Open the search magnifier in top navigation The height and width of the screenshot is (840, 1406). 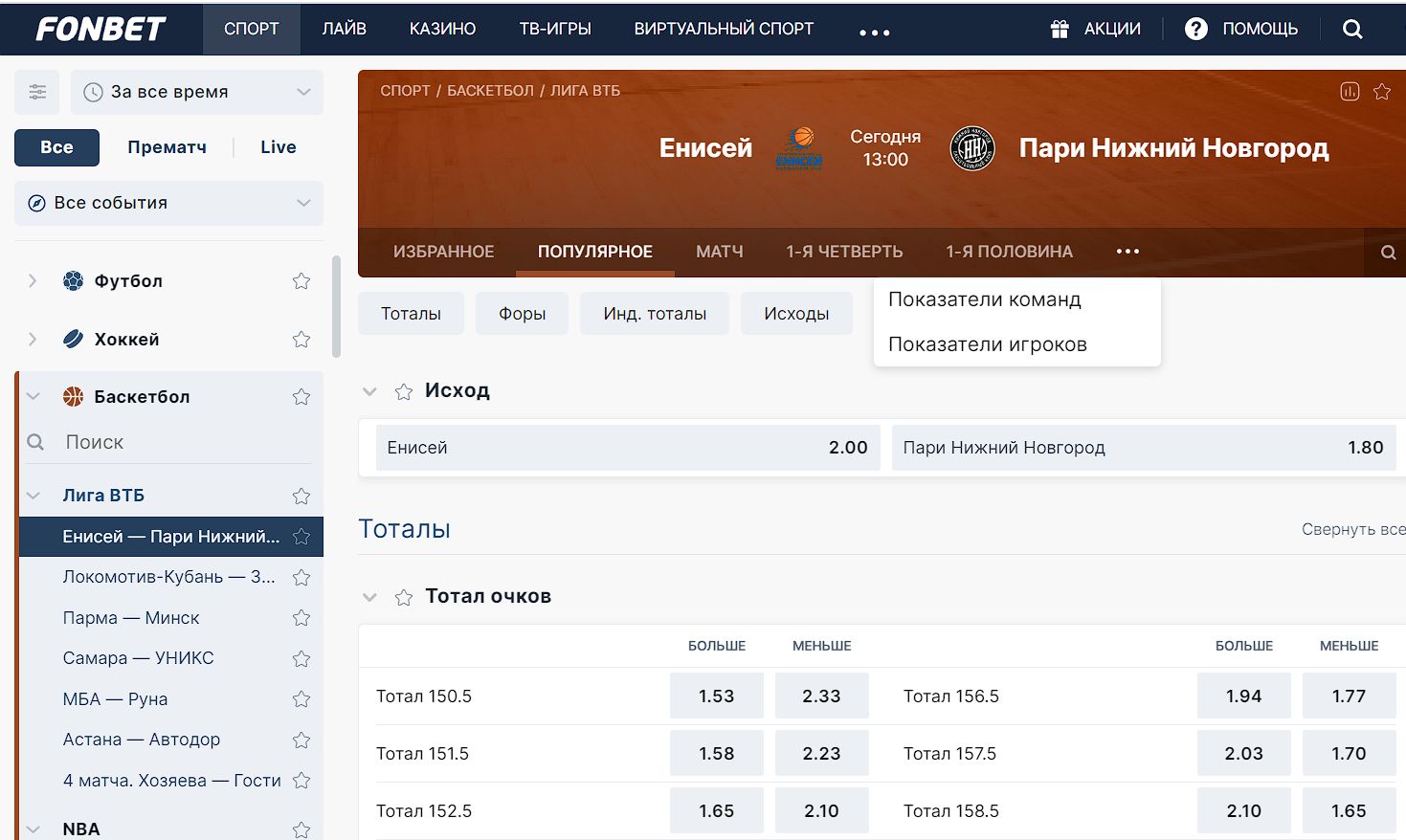tap(1352, 29)
